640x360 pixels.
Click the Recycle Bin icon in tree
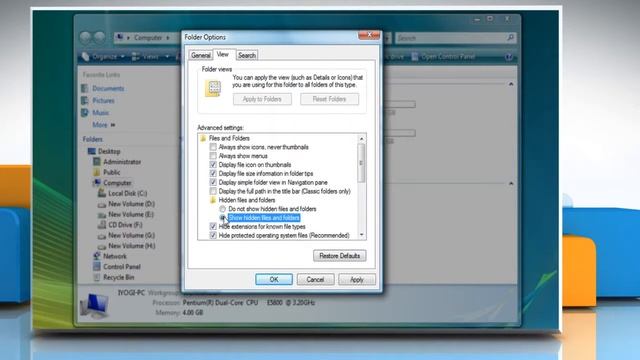click(97, 278)
